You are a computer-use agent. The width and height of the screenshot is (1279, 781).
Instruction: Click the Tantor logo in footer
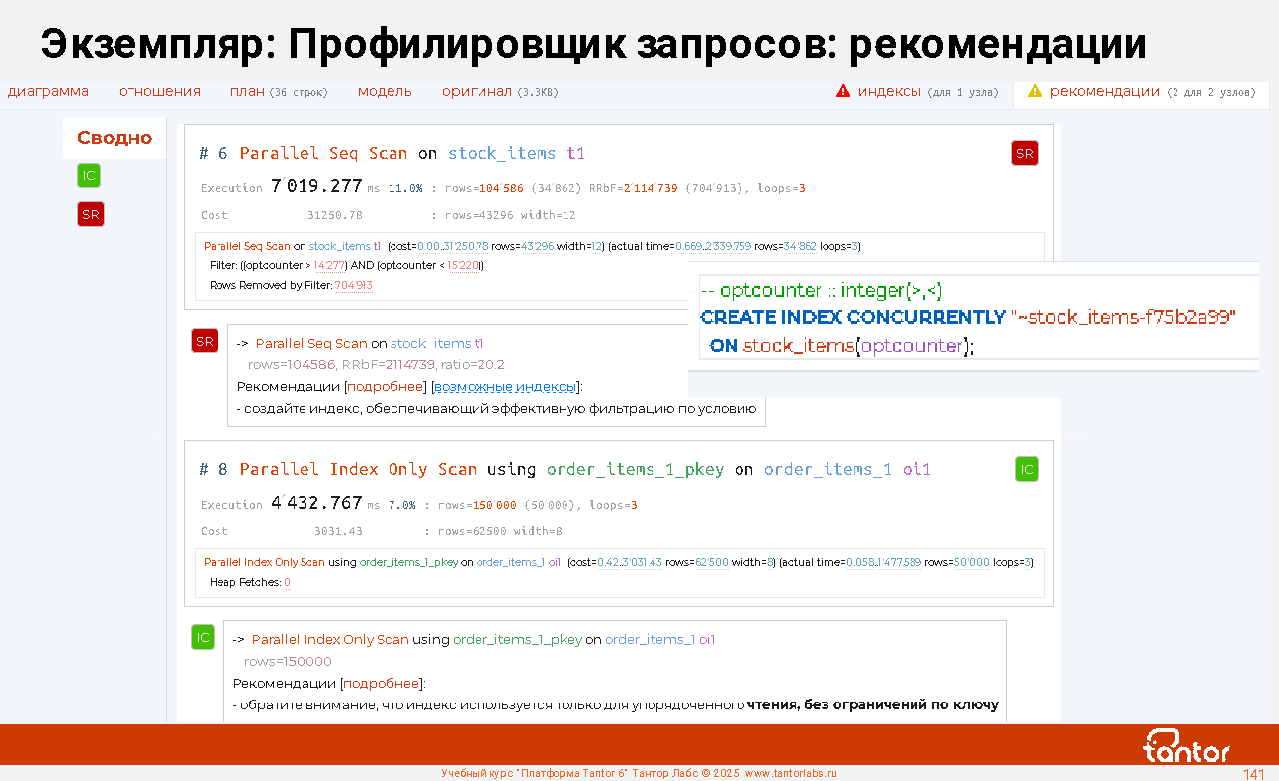coord(1186,746)
